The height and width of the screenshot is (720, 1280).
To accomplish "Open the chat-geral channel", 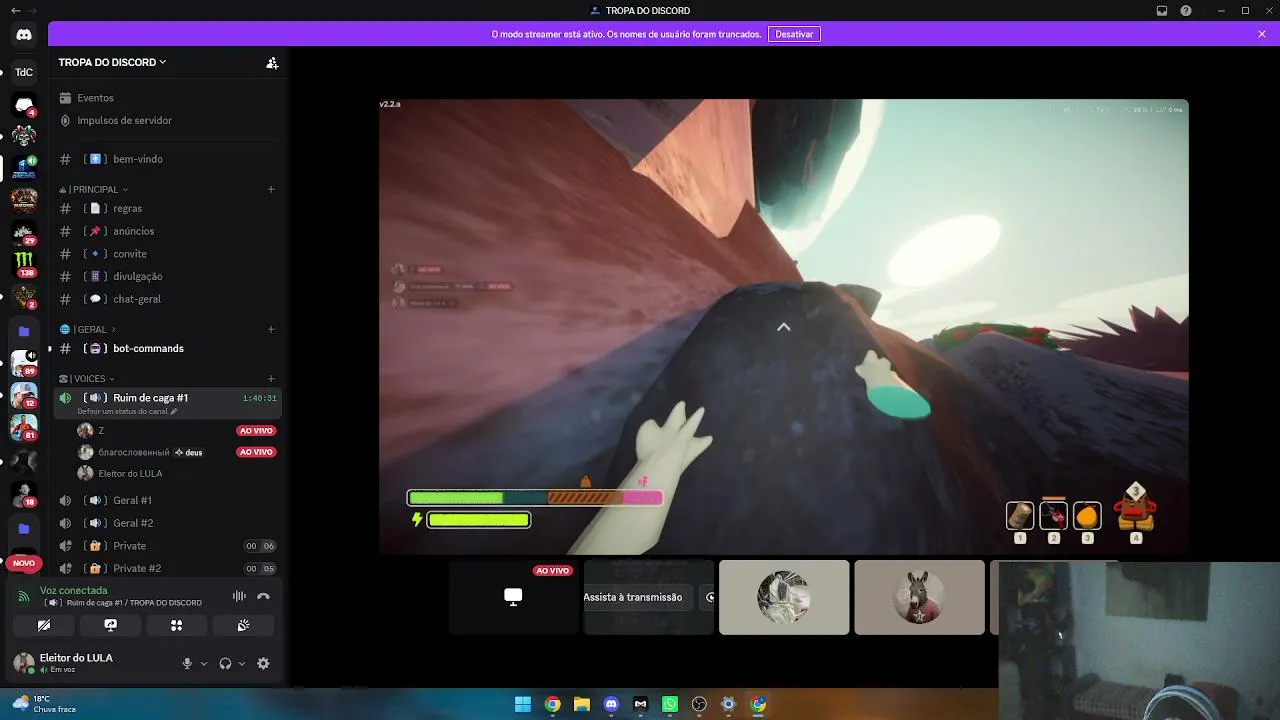I will (x=168, y=299).
